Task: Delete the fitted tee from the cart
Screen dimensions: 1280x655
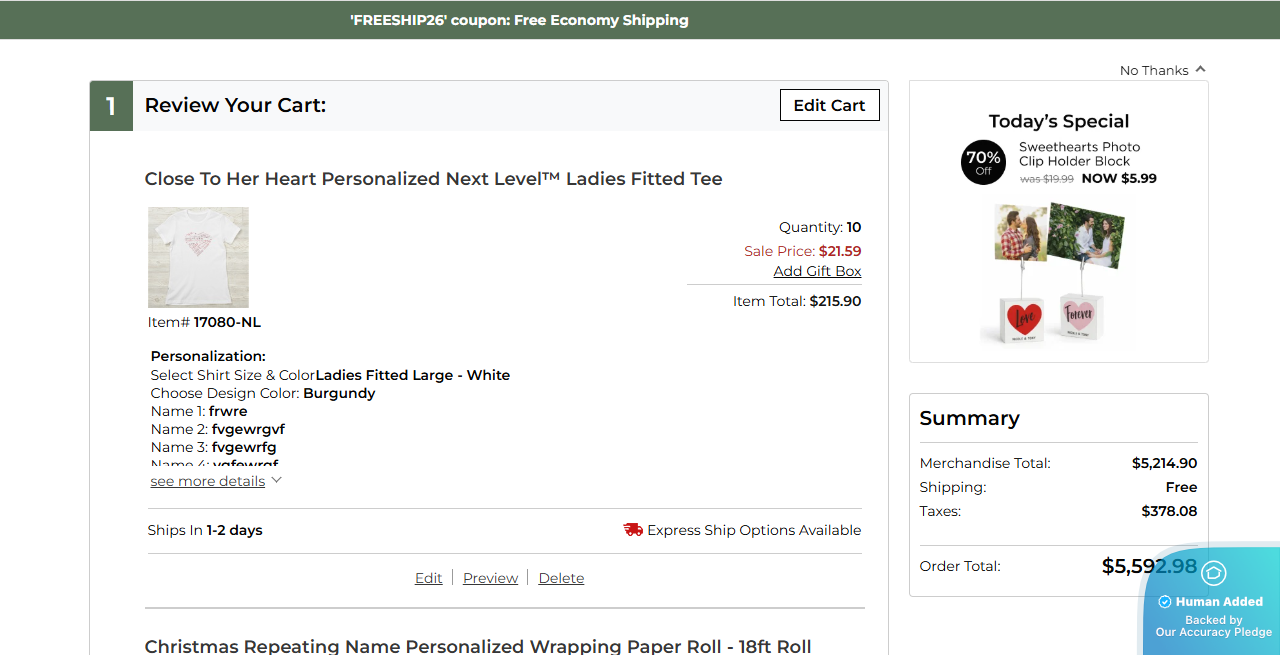Action: tap(561, 578)
